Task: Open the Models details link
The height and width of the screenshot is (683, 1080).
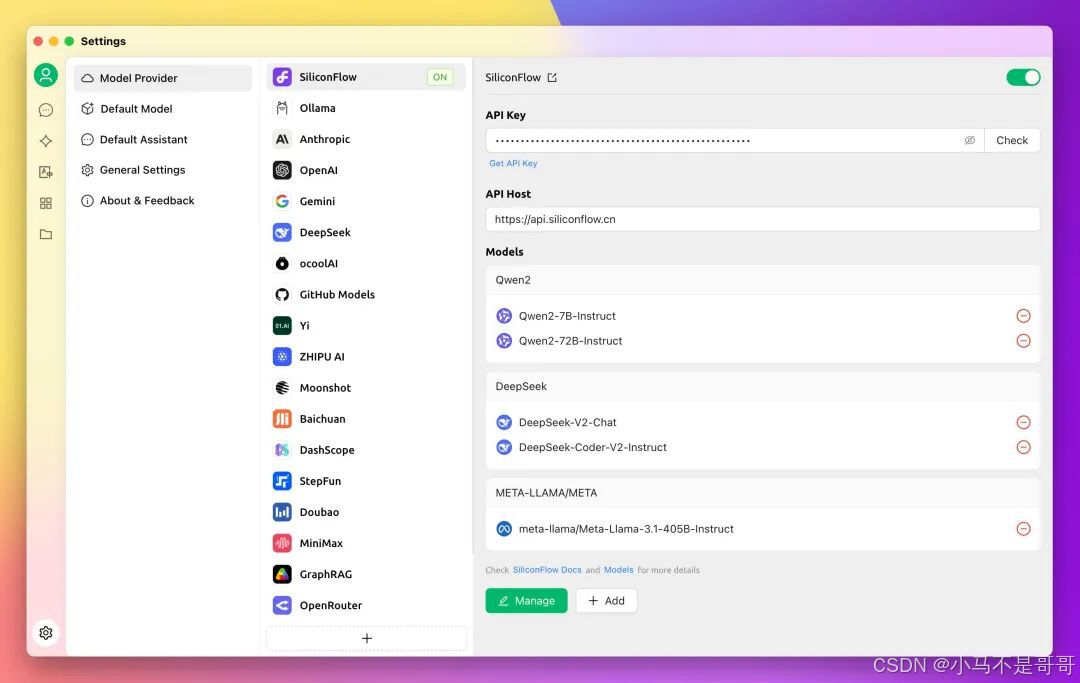Action: [x=619, y=570]
